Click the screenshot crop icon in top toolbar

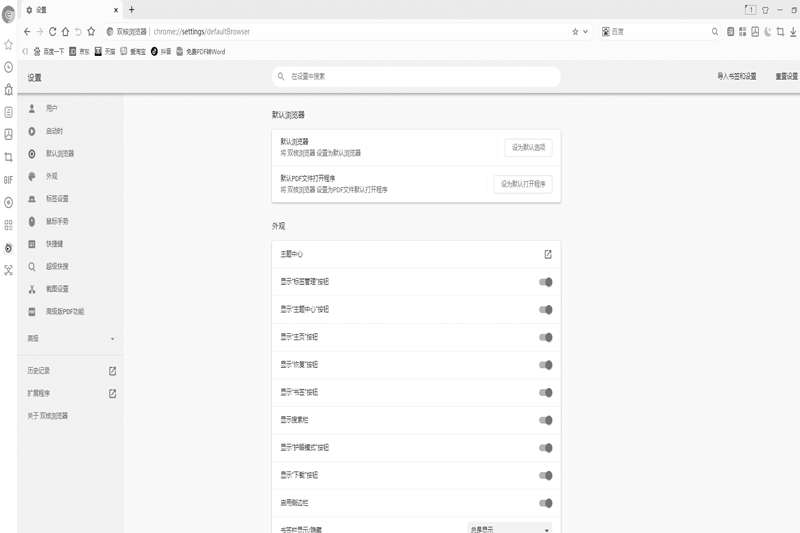(779, 32)
